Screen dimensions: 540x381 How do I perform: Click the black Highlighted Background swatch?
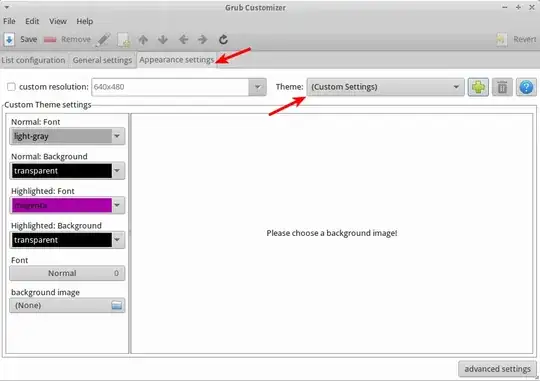[62, 240]
